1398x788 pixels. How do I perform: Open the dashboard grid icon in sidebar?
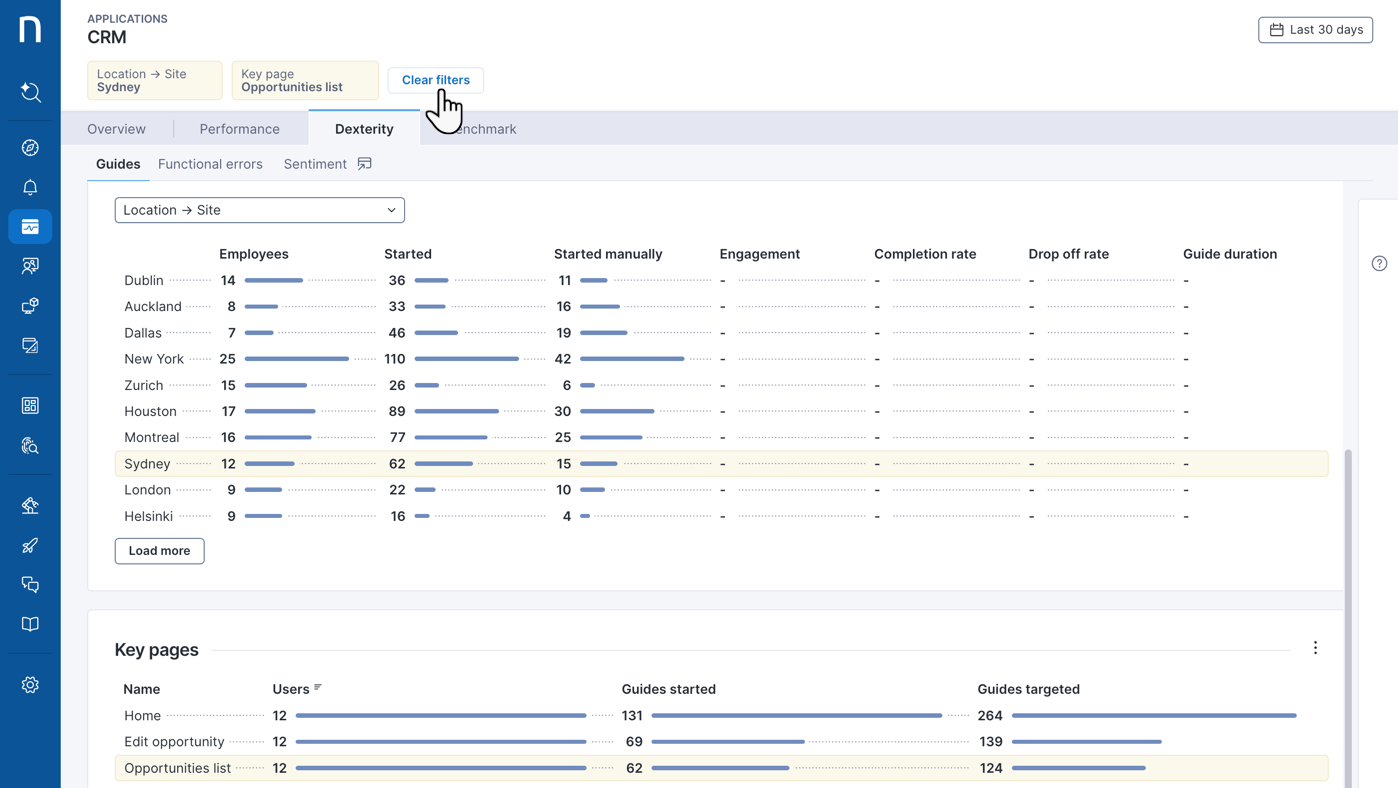[x=30, y=406]
